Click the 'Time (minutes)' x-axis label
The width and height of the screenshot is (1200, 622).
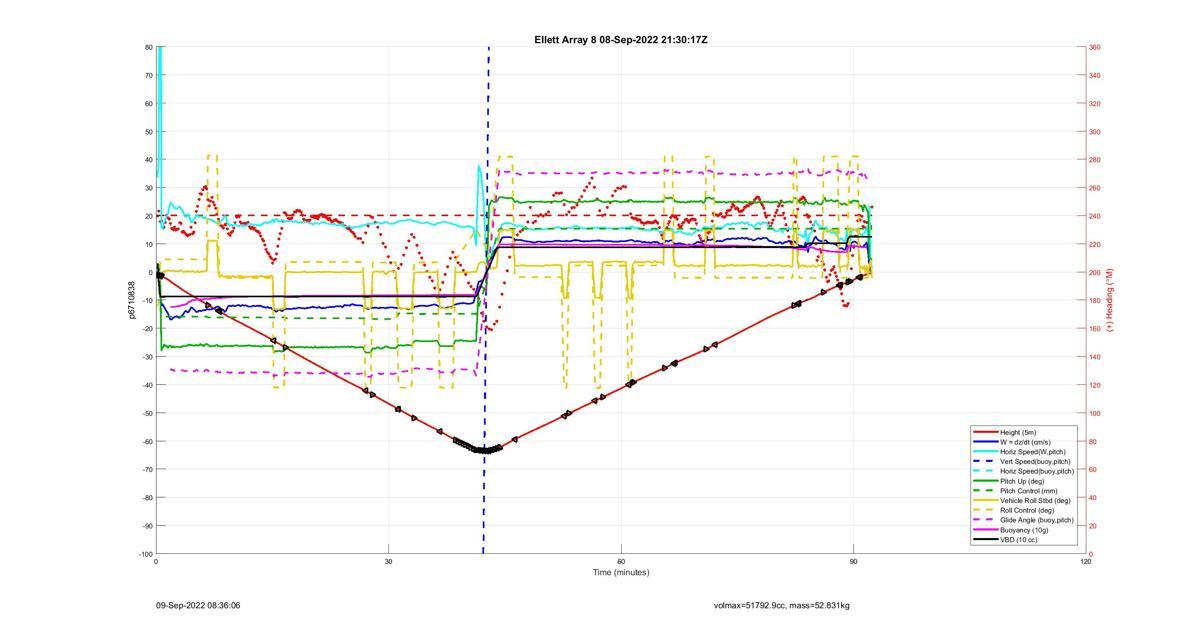pos(620,573)
